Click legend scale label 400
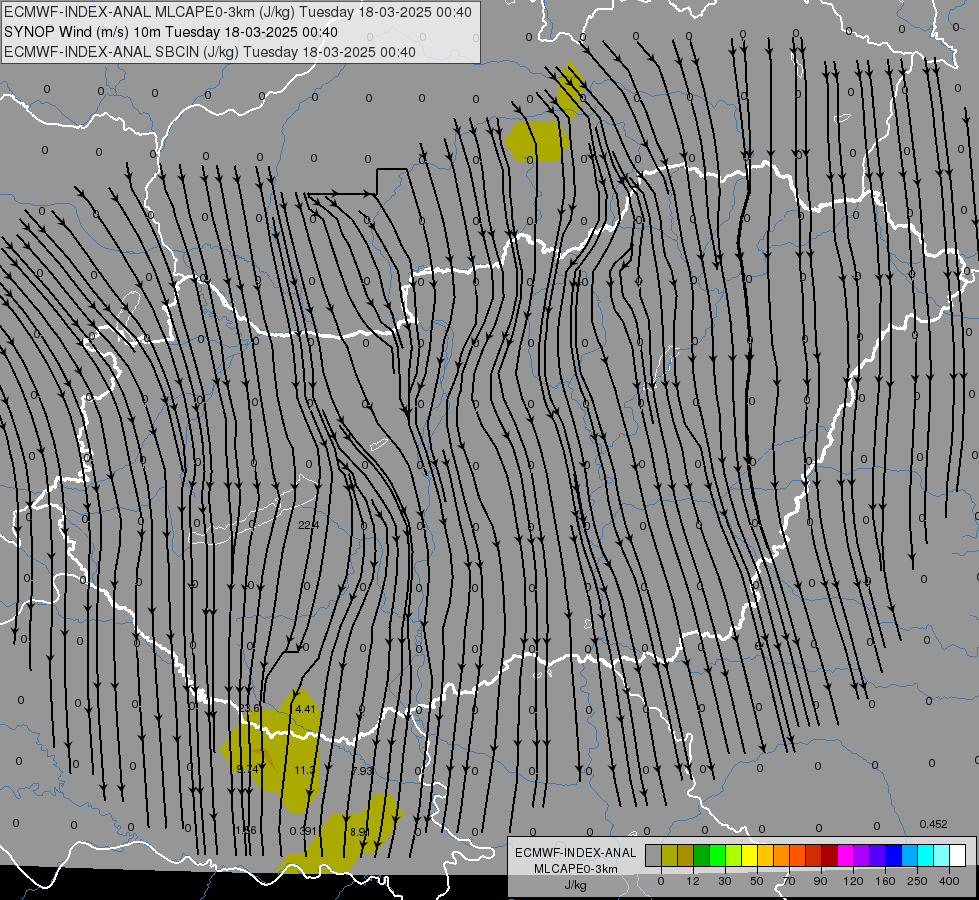 click(x=949, y=881)
